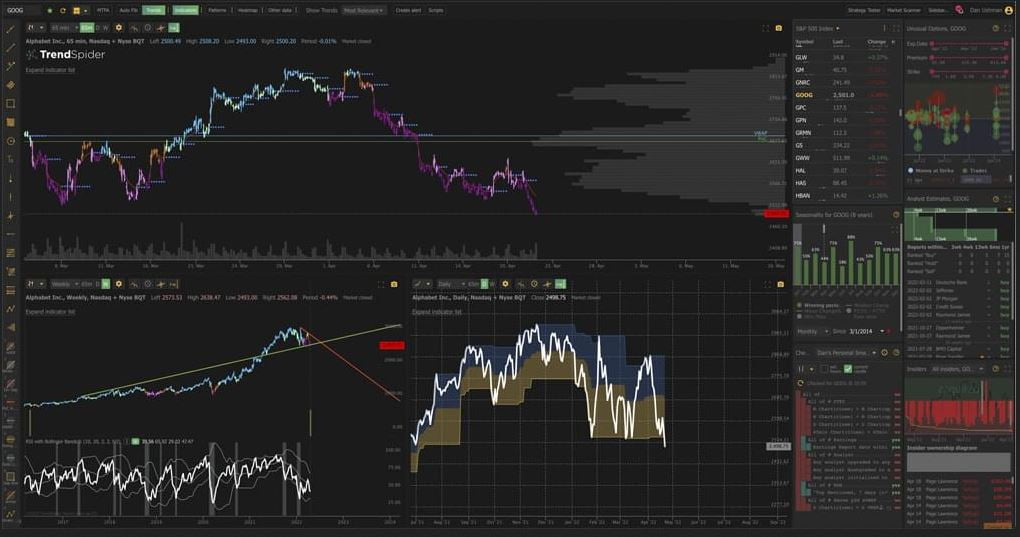Uncheck the green checked checkbox in checklist panel
This screenshot has height=537, width=1020.
point(848,369)
